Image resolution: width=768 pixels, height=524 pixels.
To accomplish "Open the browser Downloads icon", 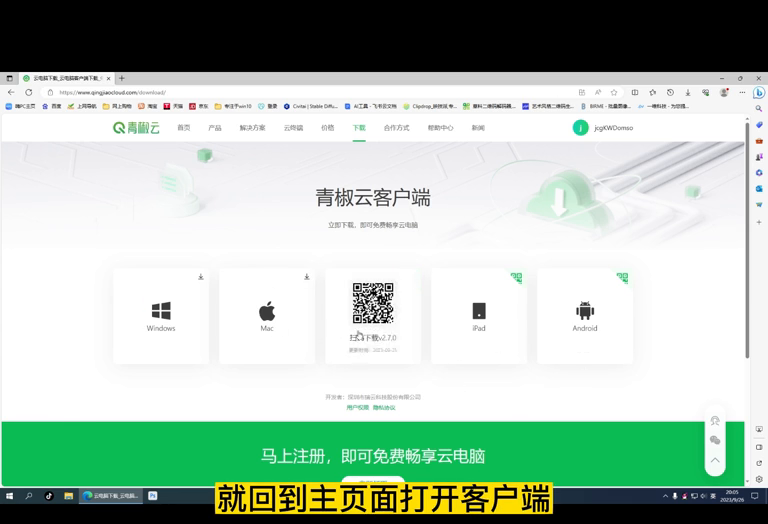I will click(688, 92).
